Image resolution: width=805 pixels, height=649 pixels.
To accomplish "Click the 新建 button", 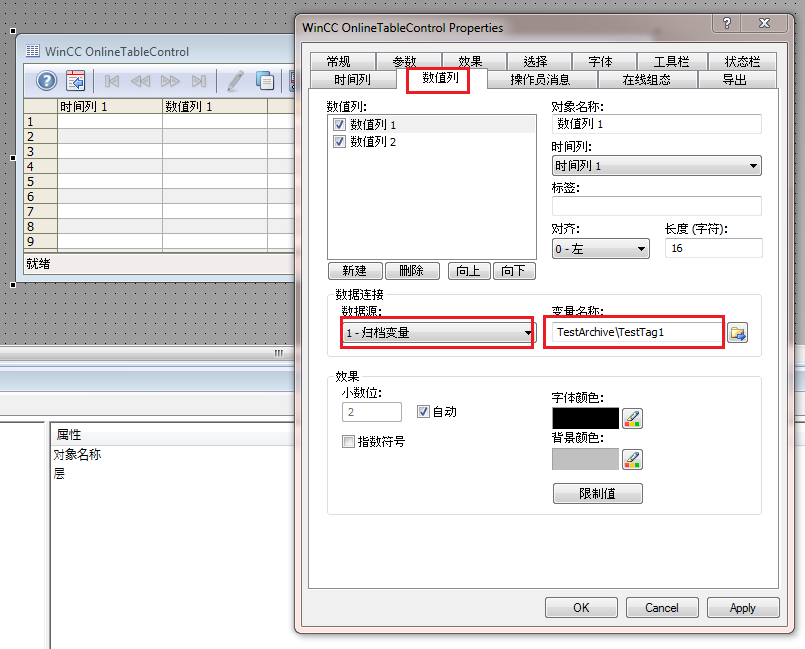I will (355, 271).
